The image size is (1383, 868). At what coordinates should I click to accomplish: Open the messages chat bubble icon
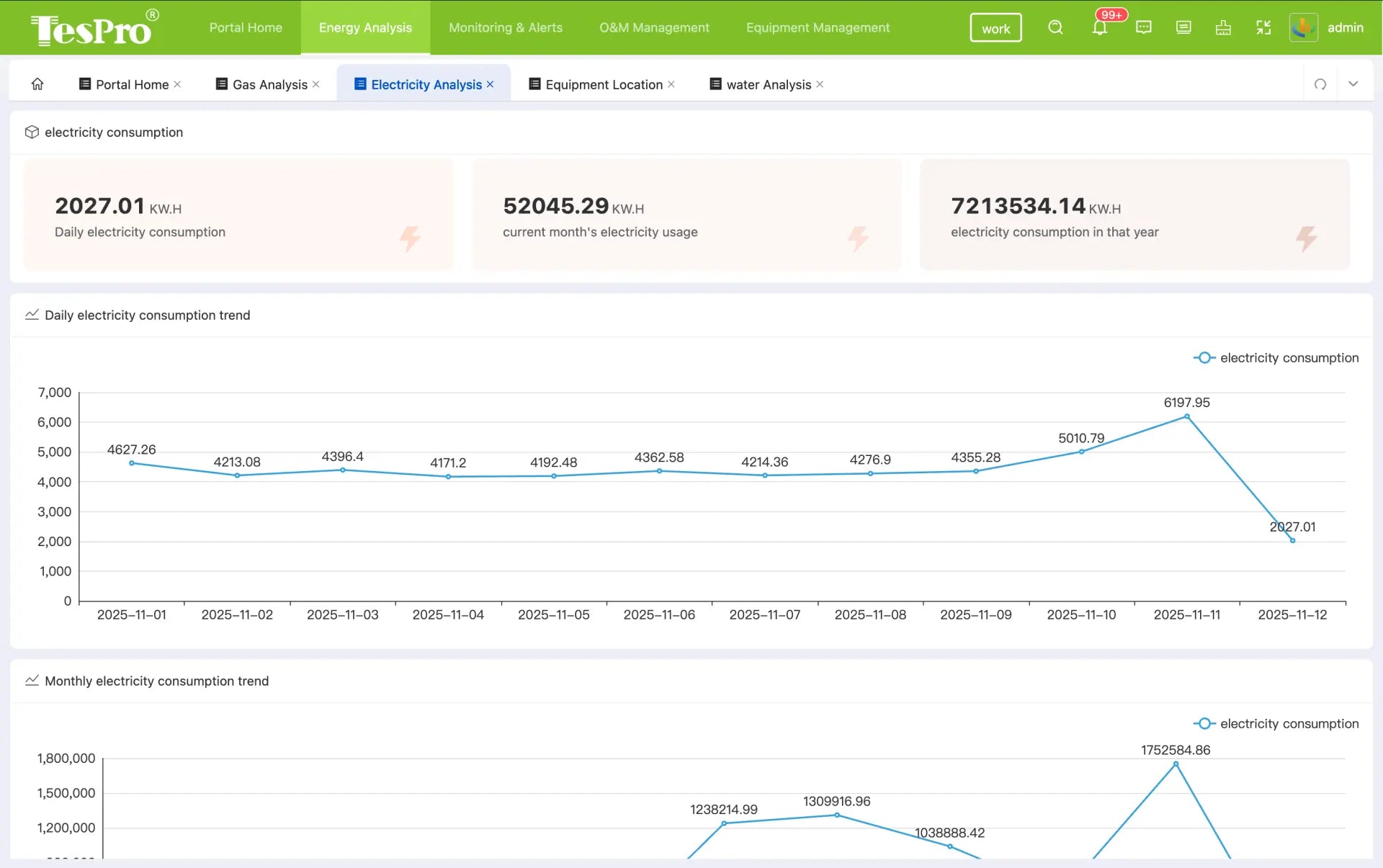(x=1143, y=27)
